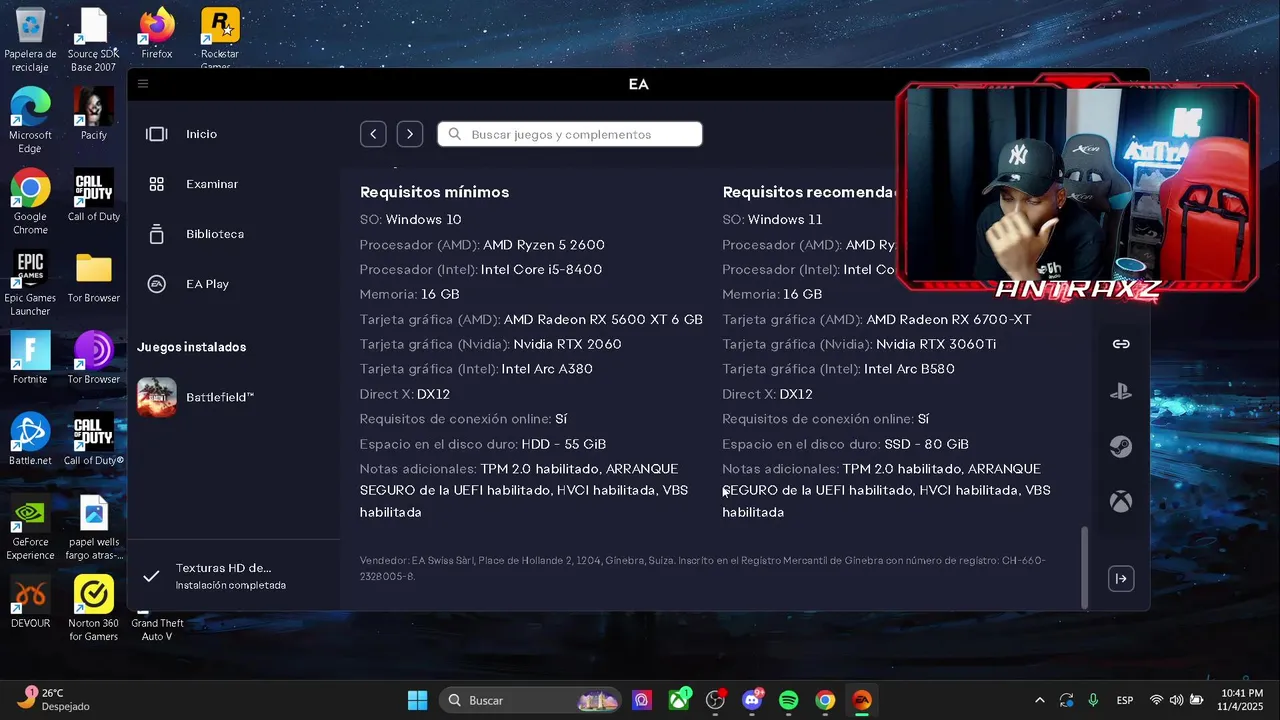Click the microphone tray icon
The image size is (1280, 720).
1093,700
